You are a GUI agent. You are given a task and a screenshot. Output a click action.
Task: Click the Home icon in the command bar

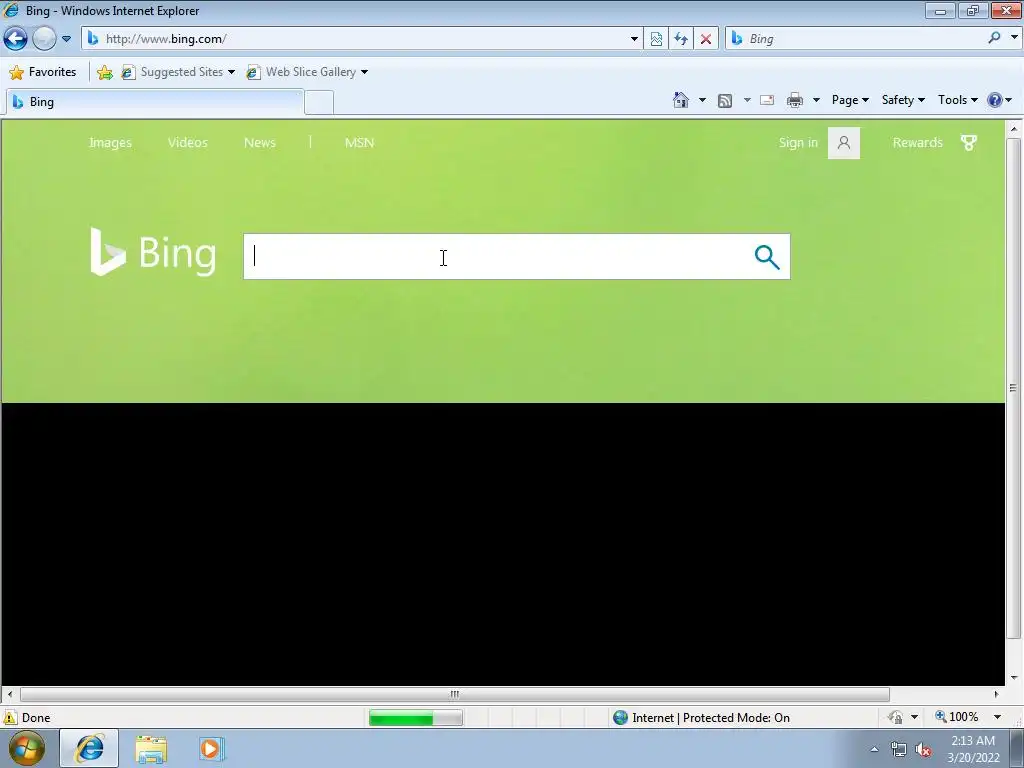click(x=680, y=100)
